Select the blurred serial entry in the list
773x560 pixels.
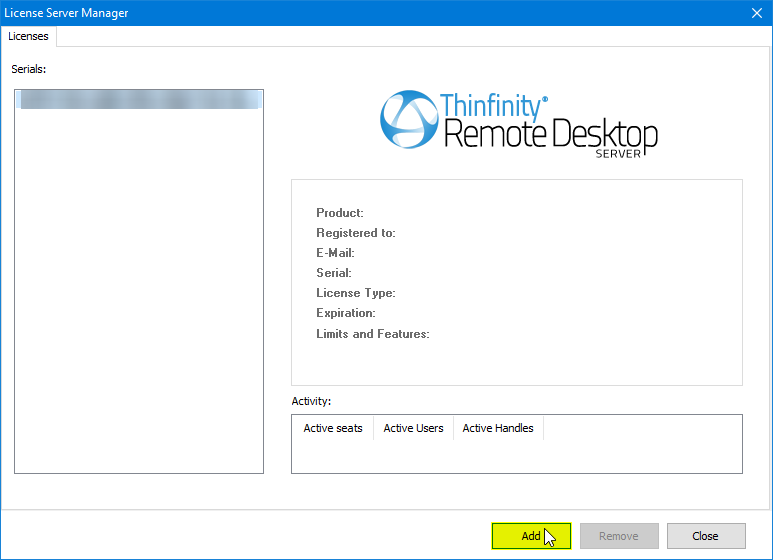point(139,100)
